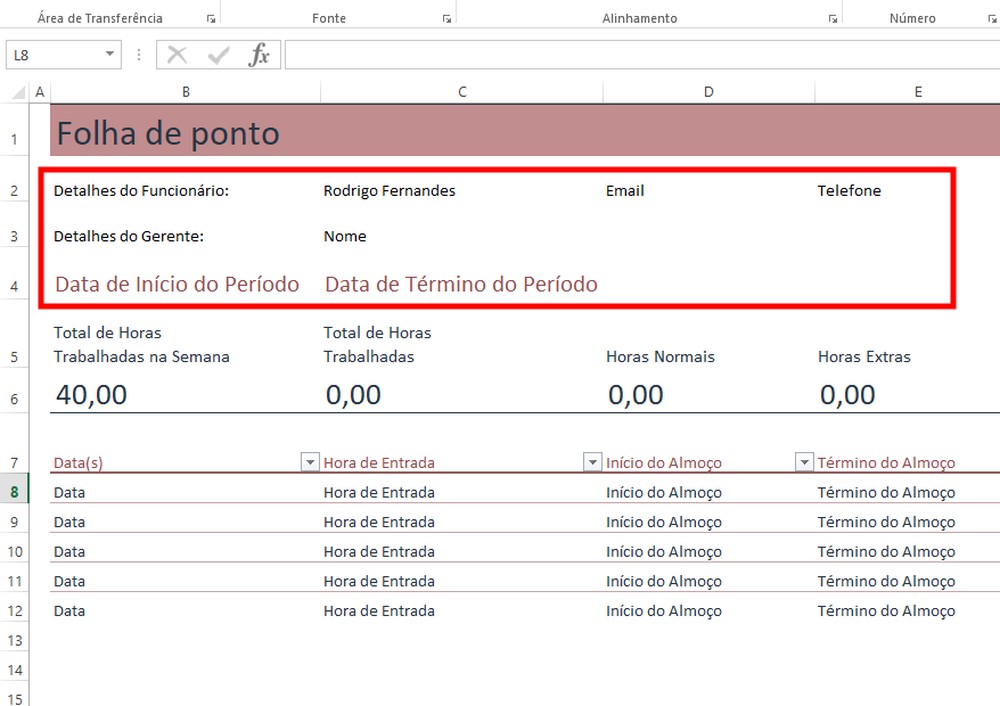Image resolution: width=1000 pixels, height=706 pixels.
Task: Select row header 8
Action: pyautogui.click(x=14, y=491)
